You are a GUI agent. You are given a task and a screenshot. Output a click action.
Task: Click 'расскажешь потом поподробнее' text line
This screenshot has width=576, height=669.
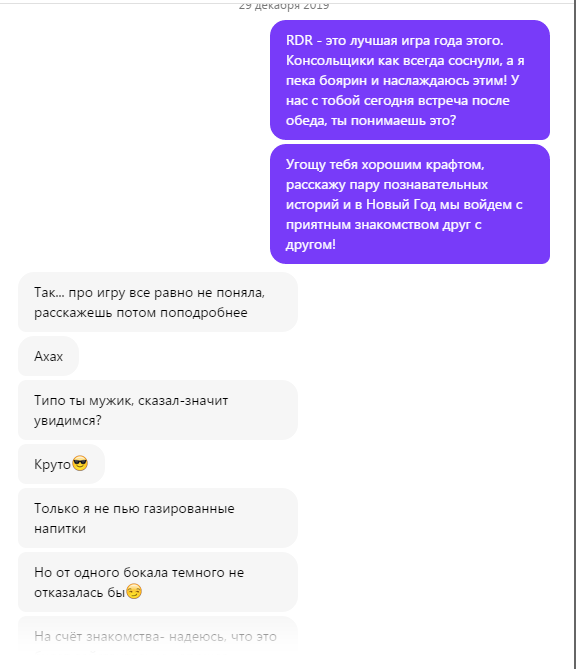pyautogui.click(x=141, y=313)
